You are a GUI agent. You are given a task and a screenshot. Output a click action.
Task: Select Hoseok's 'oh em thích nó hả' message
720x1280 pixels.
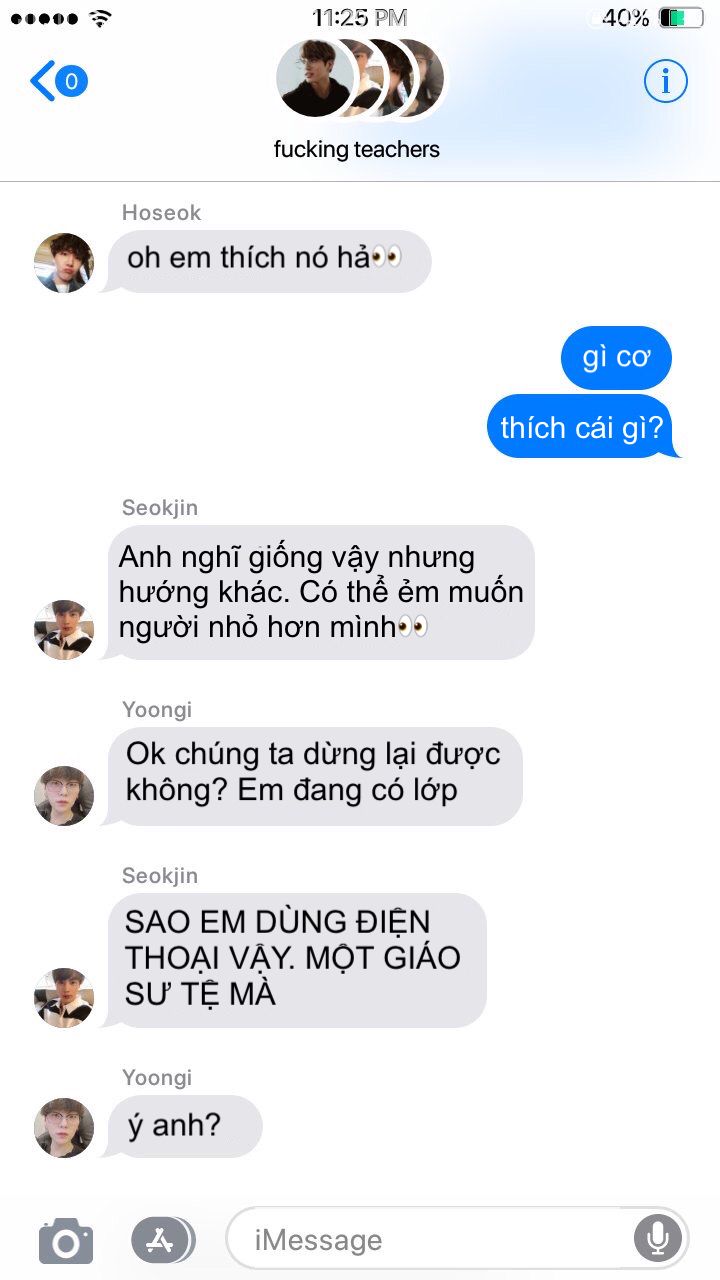pos(266,261)
